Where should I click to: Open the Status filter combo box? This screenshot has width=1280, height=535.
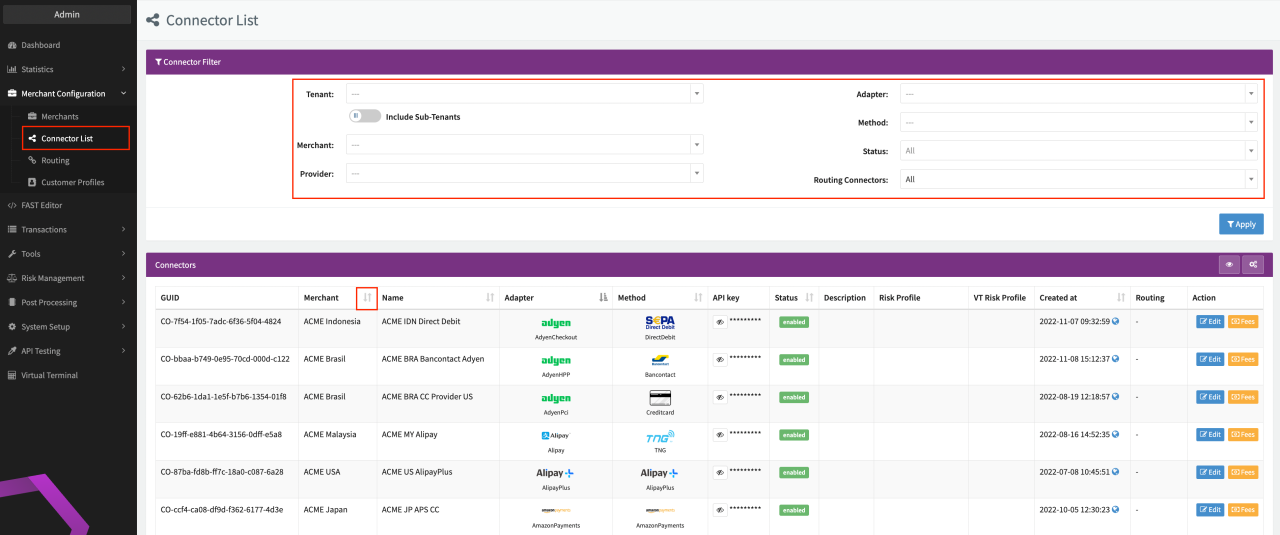pyautogui.click(x=1078, y=151)
